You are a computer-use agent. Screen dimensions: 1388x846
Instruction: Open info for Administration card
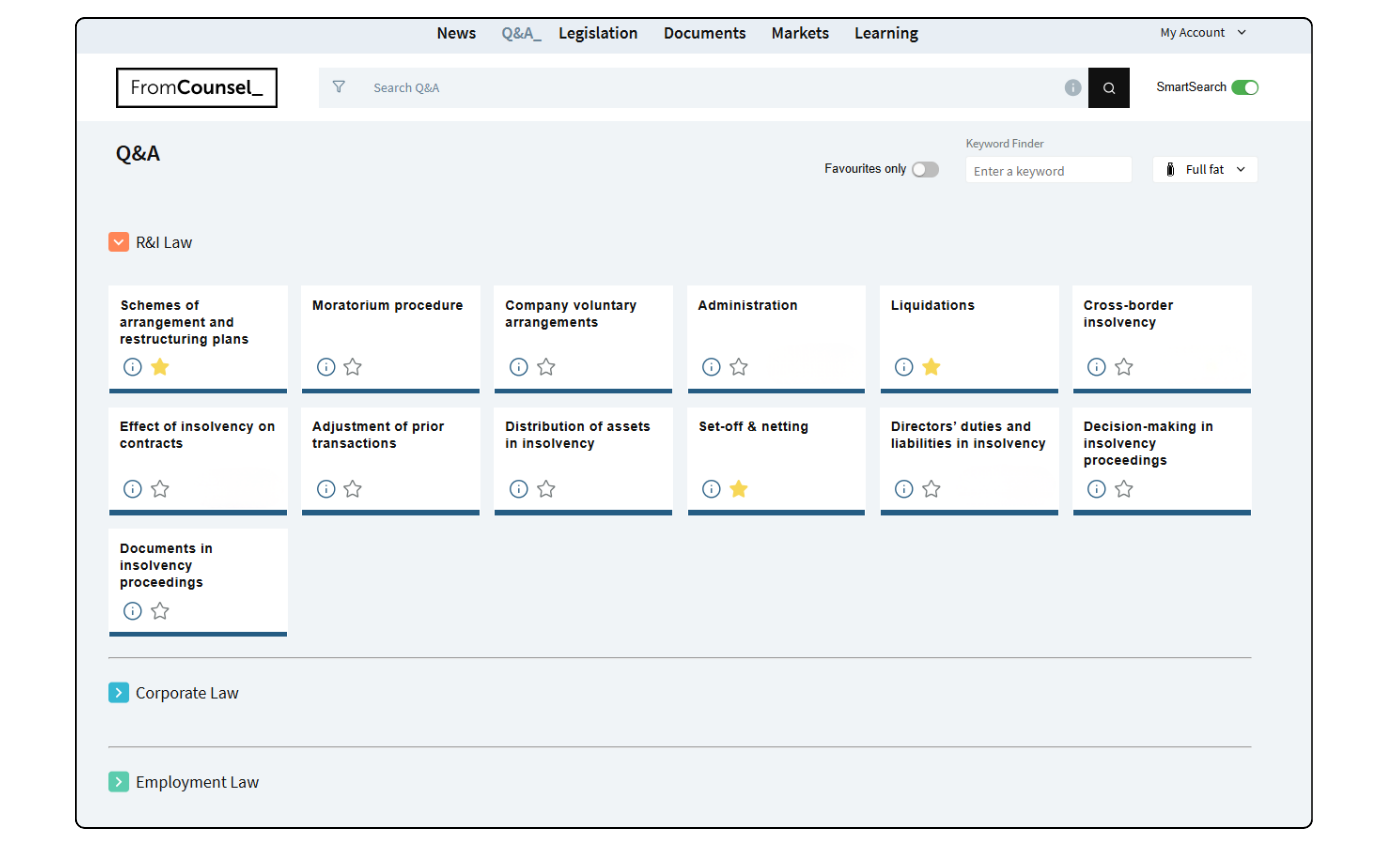tap(711, 367)
